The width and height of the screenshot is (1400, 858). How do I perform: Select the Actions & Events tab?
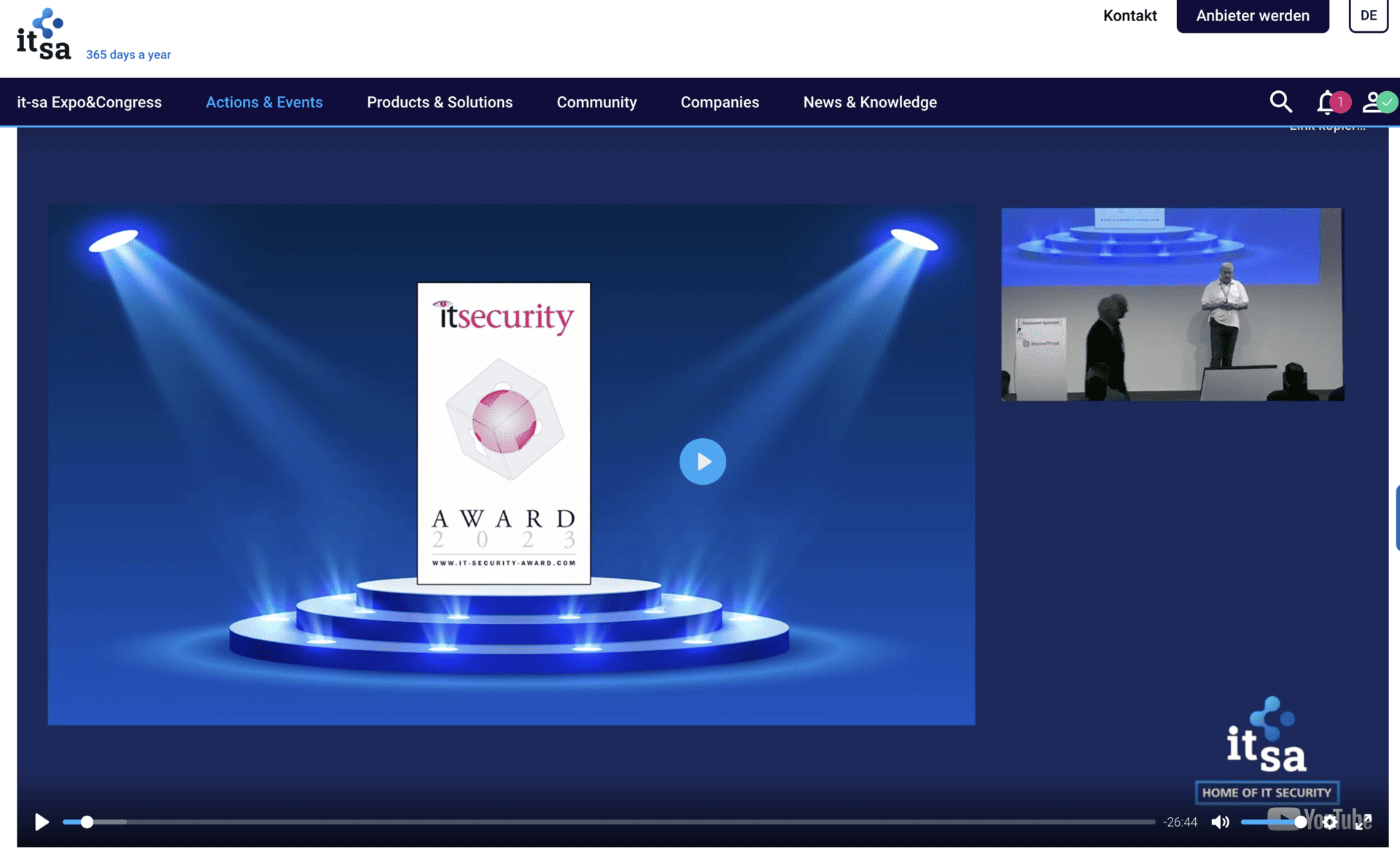(x=264, y=102)
